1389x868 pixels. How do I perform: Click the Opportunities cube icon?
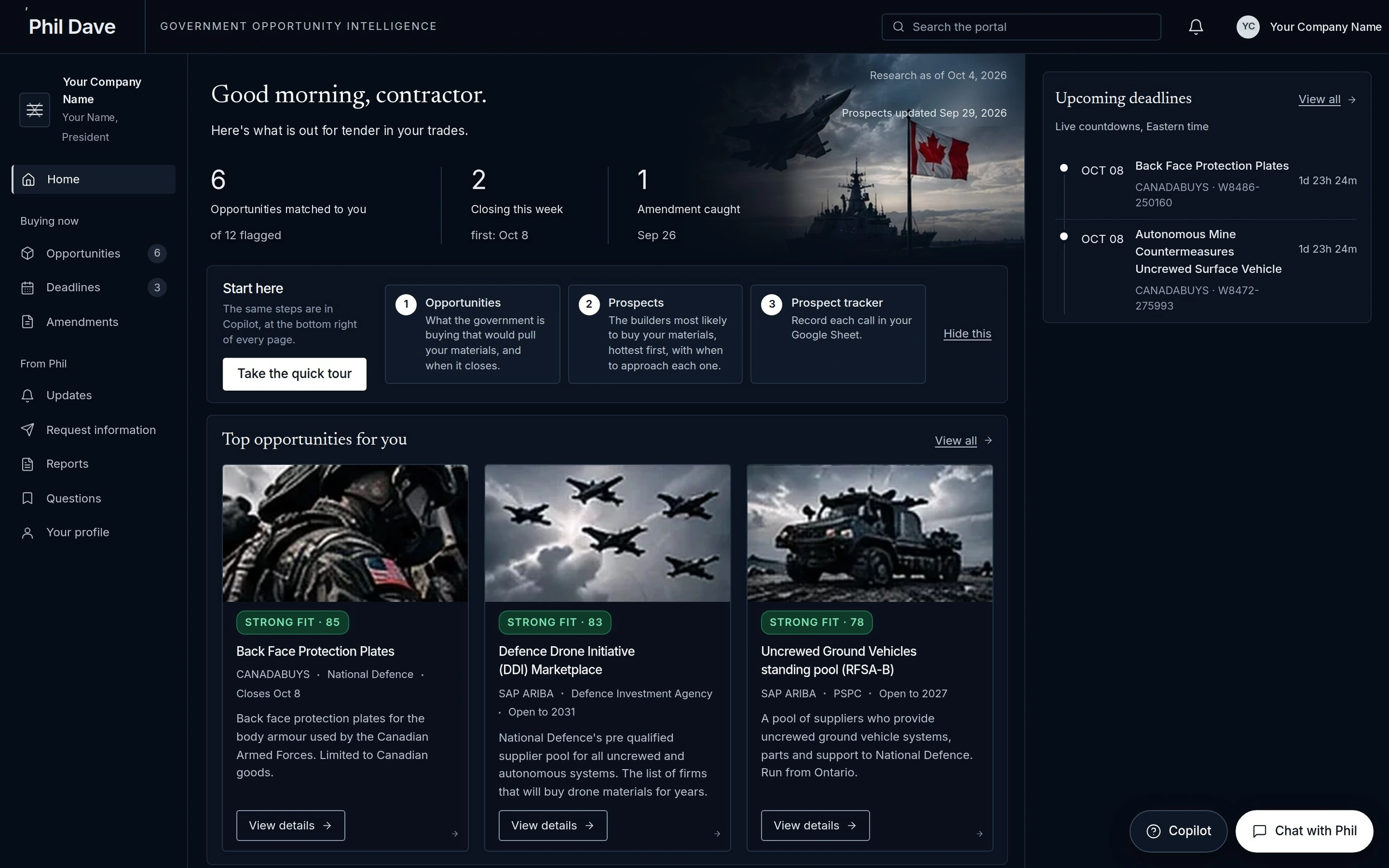coord(28,254)
